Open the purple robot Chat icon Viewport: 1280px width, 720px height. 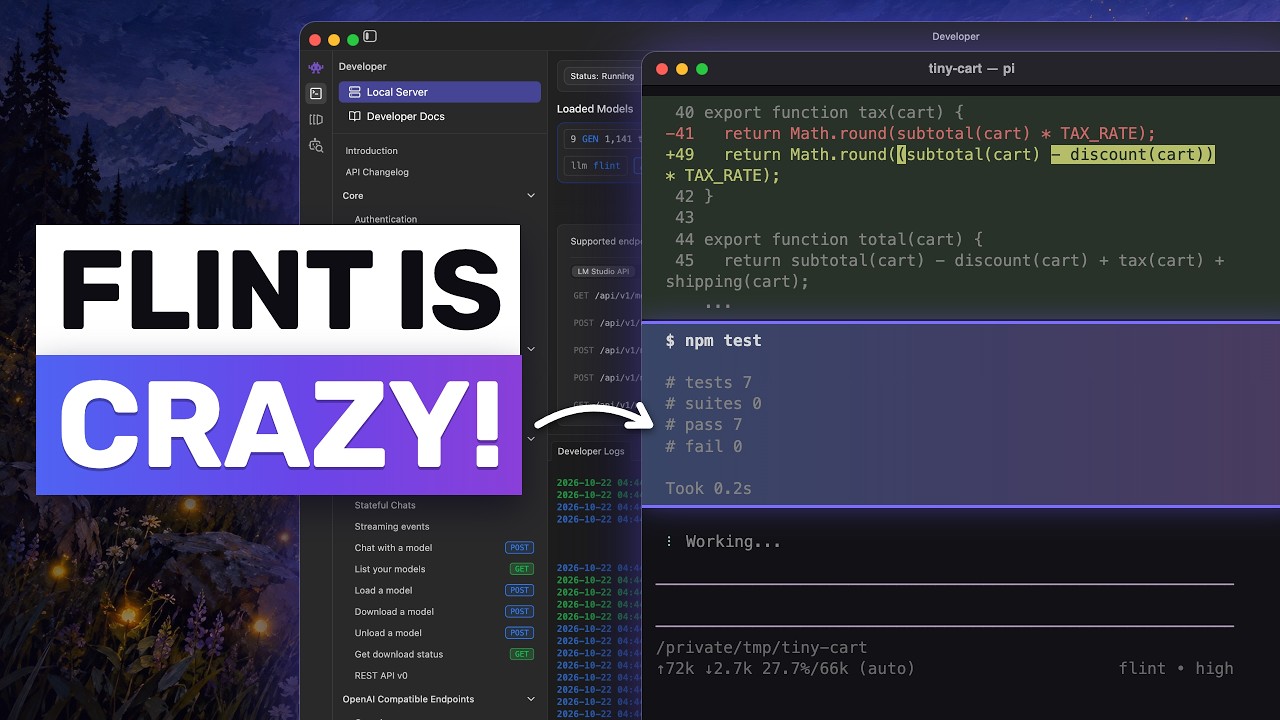pos(316,67)
